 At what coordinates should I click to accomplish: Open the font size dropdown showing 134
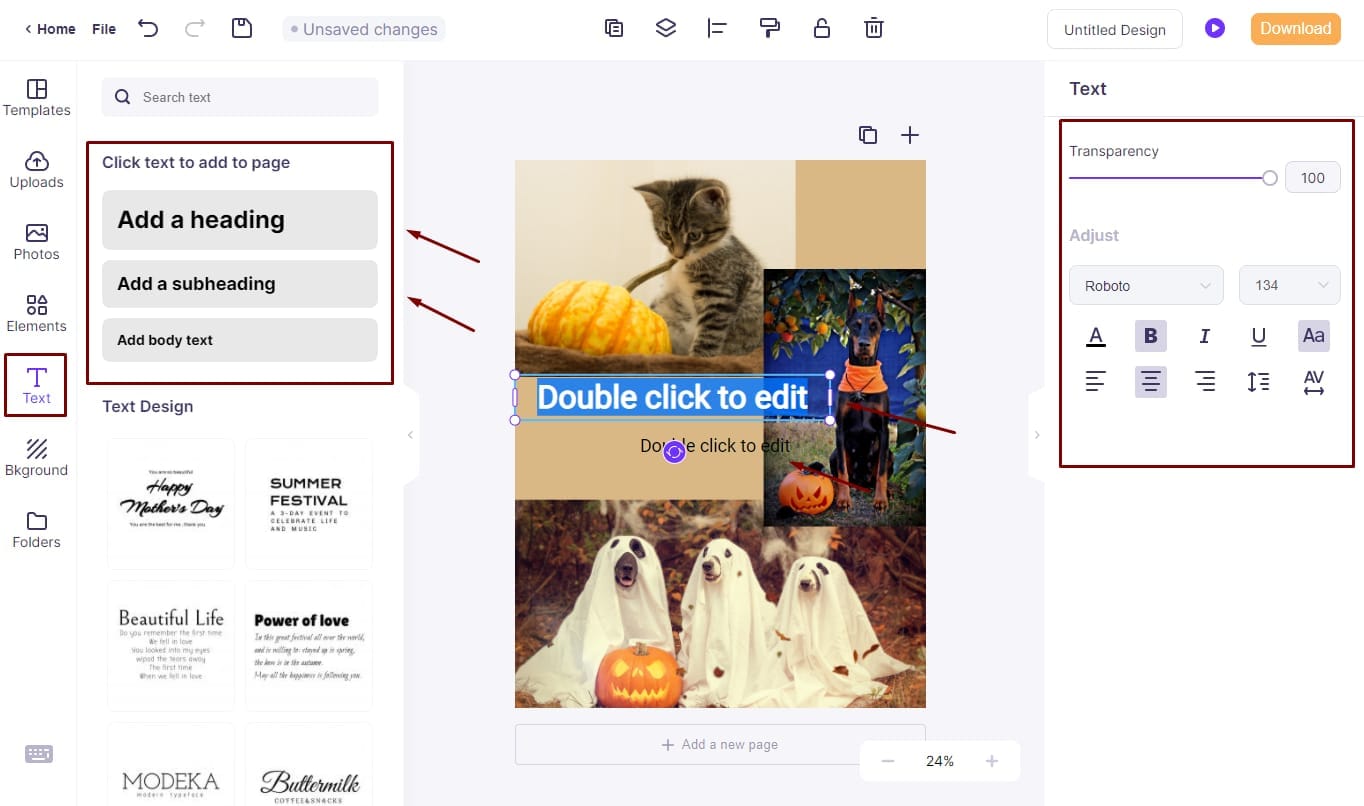point(1290,285)
